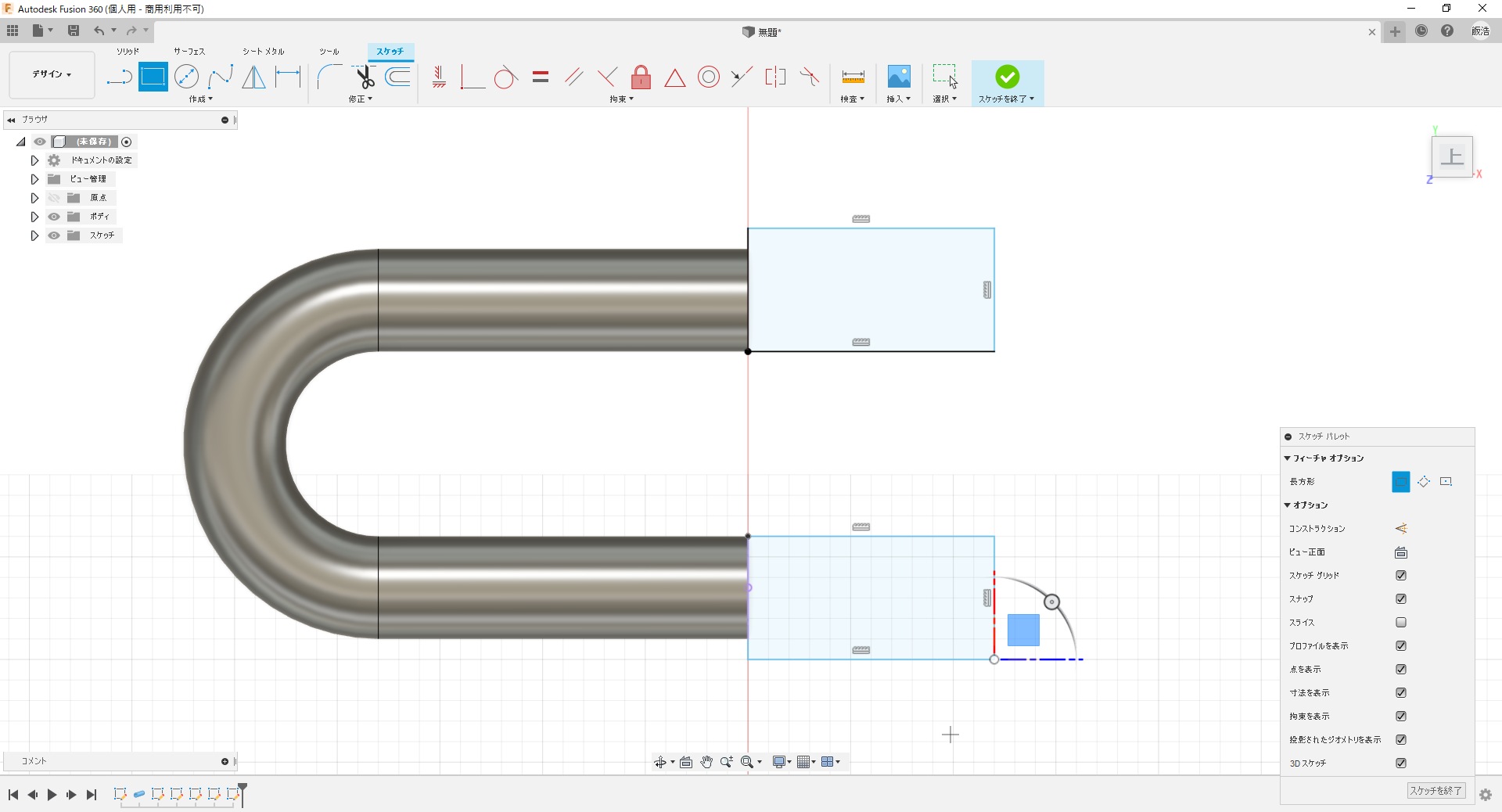
Task: Click the Insert image icon
Action: coord(899,77)
